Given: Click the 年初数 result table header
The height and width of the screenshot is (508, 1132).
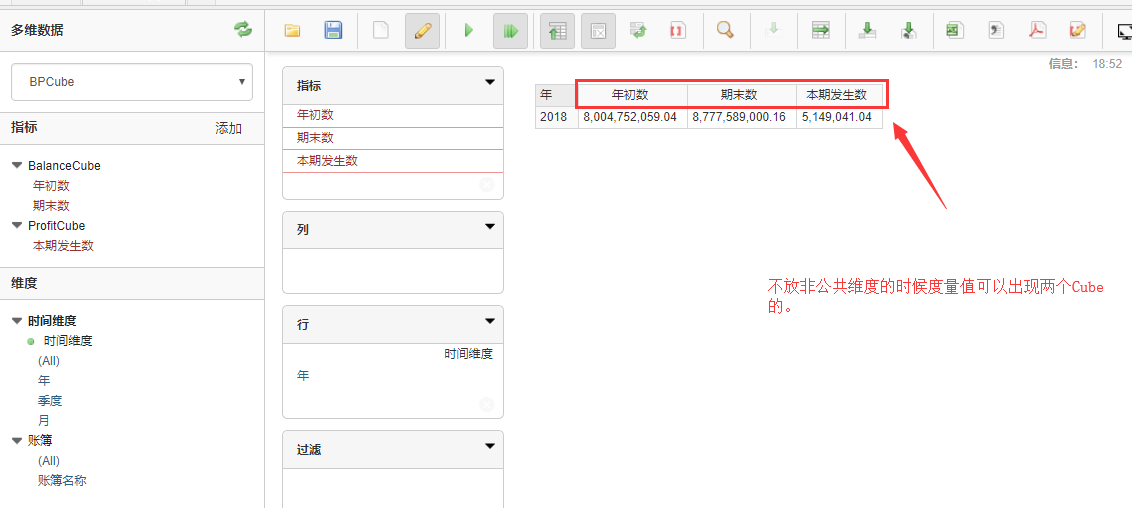Looking at the screenshot, I should (x=632, y=95).
